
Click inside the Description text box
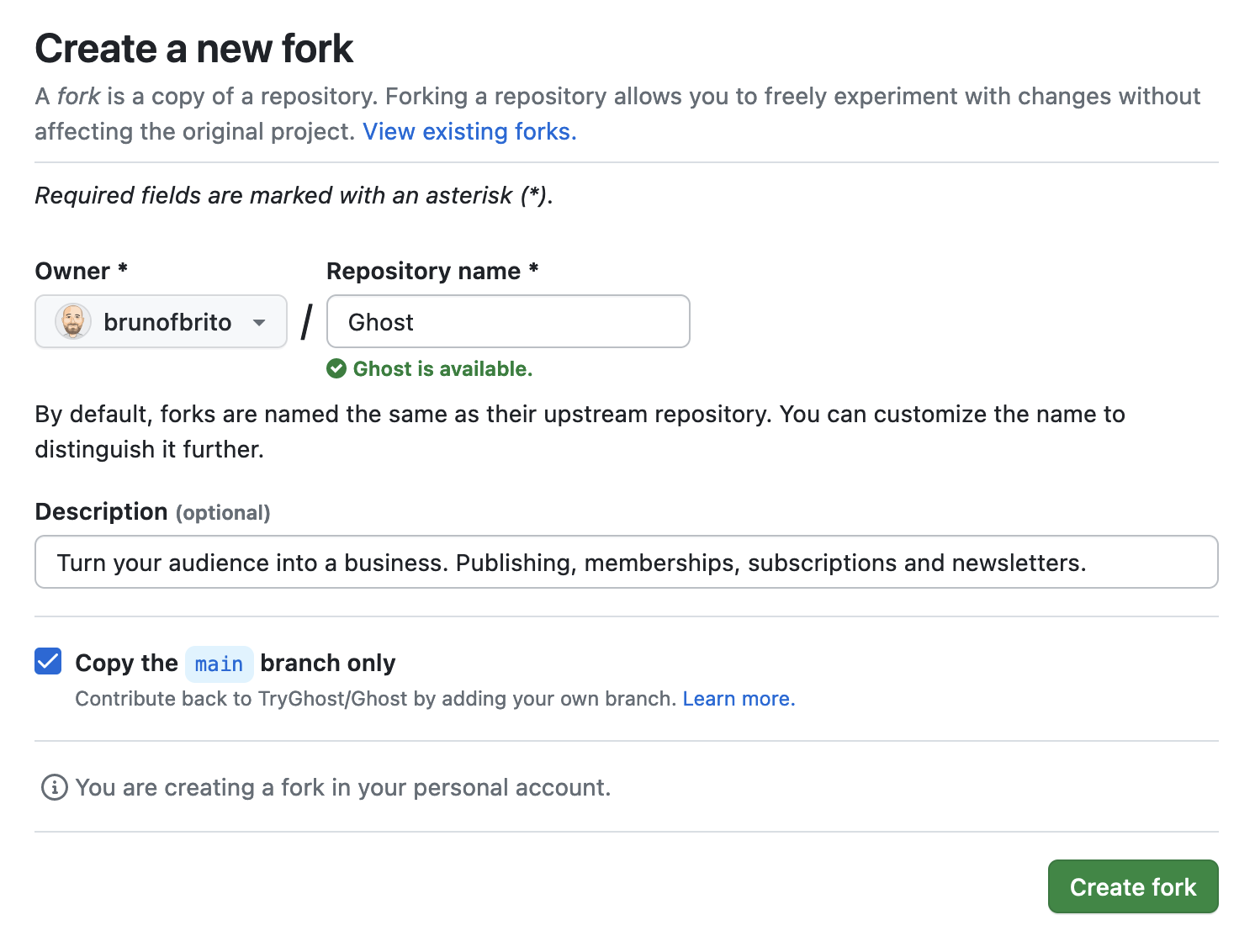(x=626, y=562)
